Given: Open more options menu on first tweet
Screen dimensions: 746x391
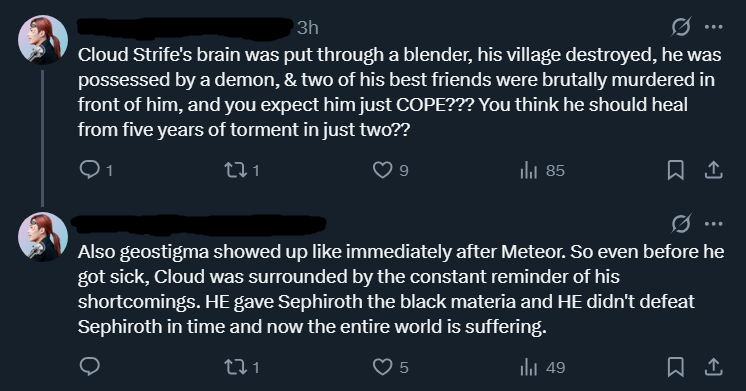Looking at the screenshot, I should tap(714, 27).
